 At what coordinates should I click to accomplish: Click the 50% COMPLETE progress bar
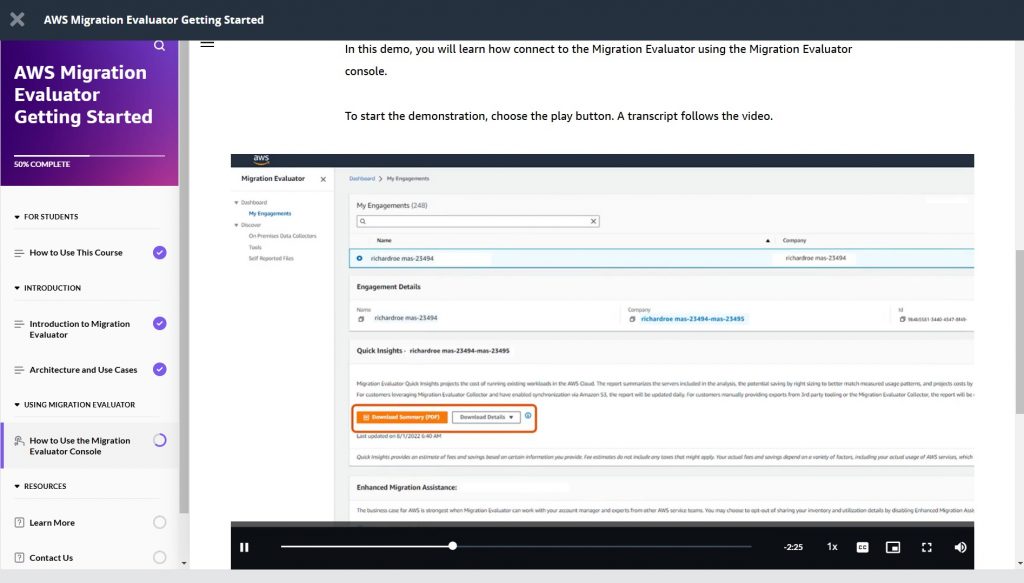[89, 155]
